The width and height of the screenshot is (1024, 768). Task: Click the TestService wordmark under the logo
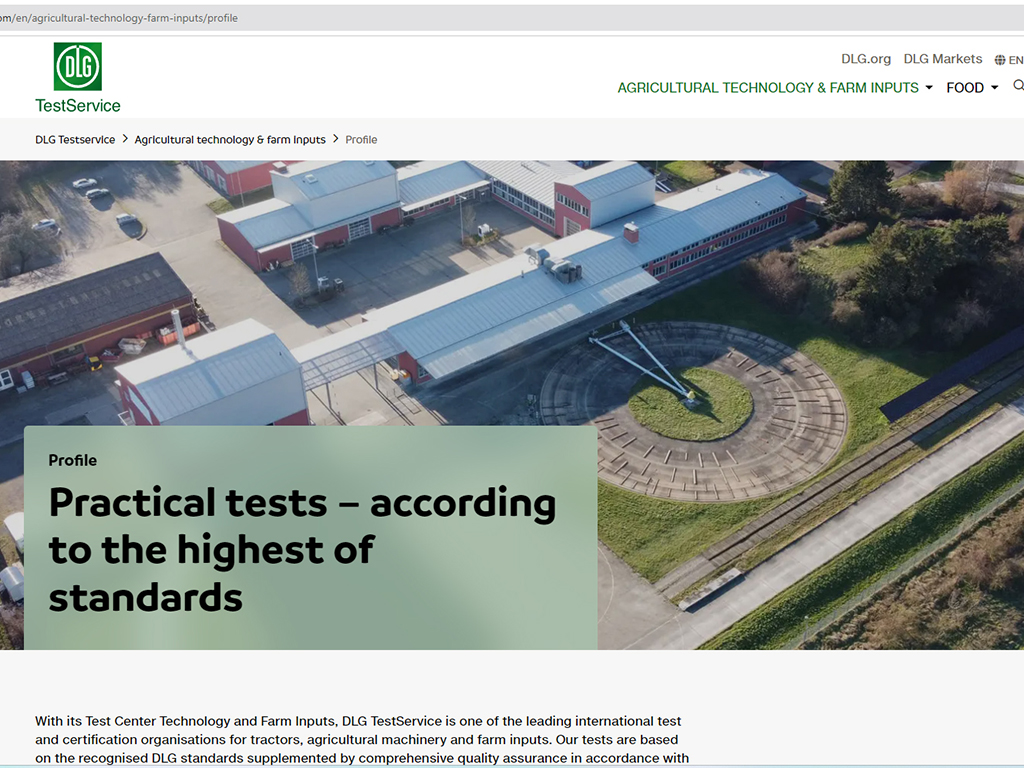click(78, 105)
